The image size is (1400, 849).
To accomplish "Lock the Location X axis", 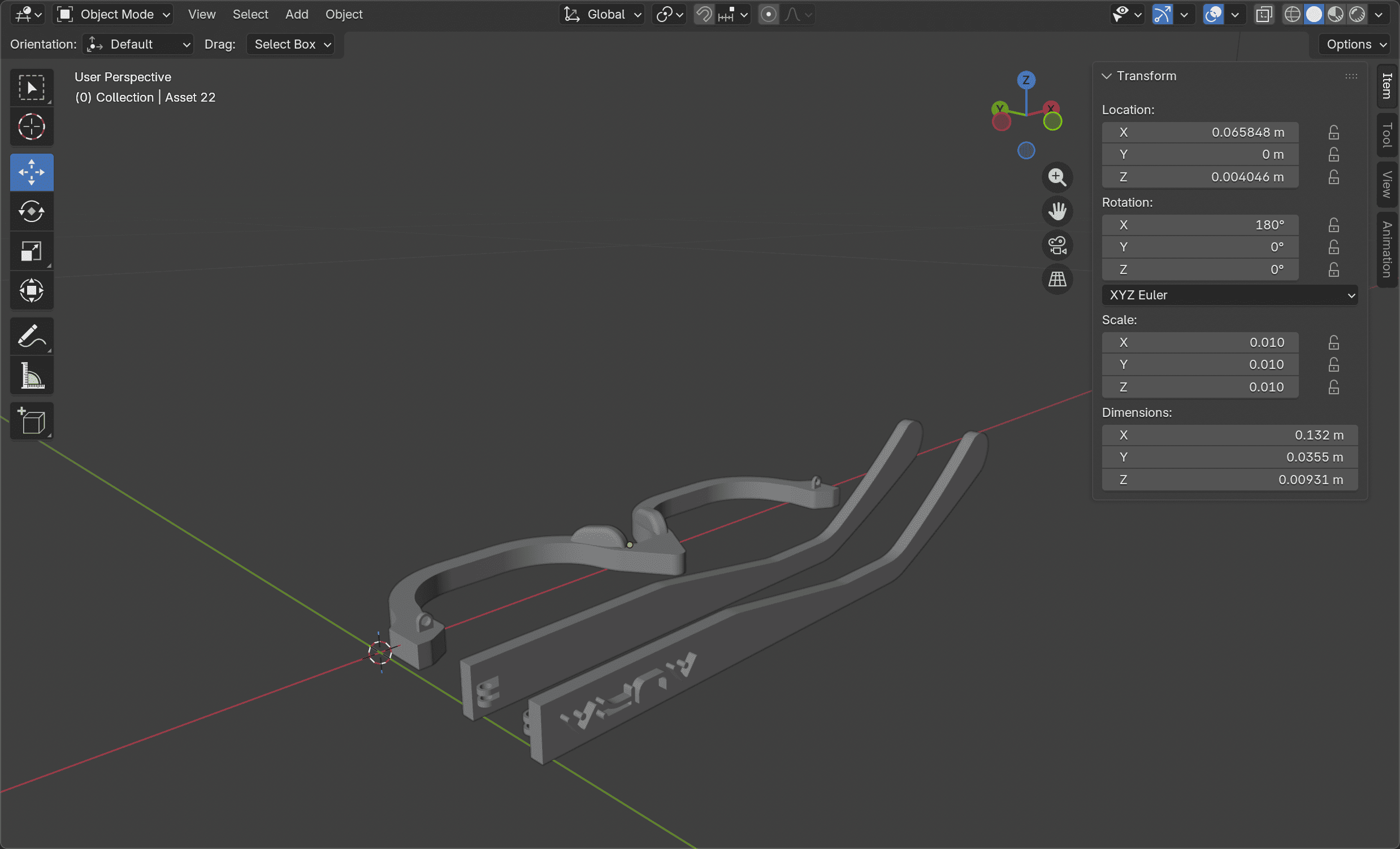I will coord(1333,132).
